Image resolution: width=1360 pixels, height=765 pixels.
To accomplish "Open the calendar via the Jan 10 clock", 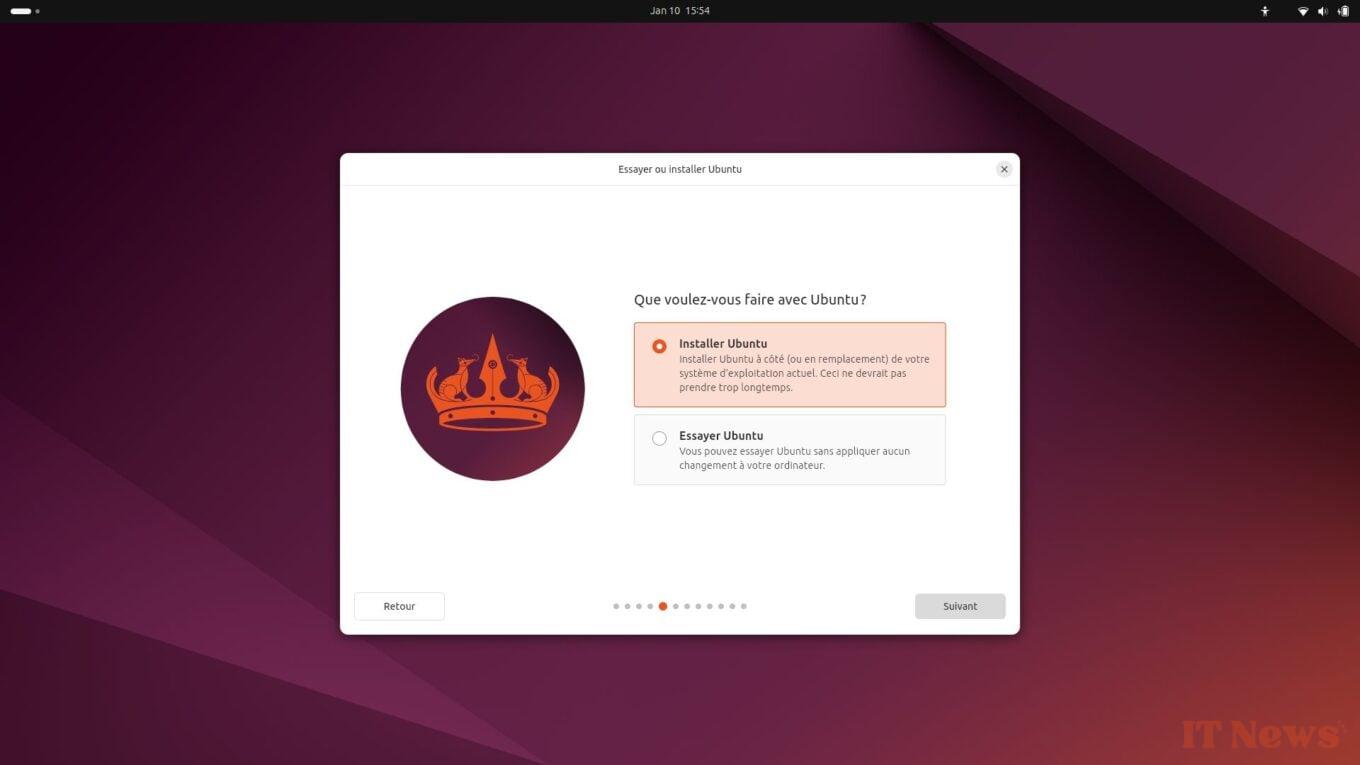I will point(665,10).
